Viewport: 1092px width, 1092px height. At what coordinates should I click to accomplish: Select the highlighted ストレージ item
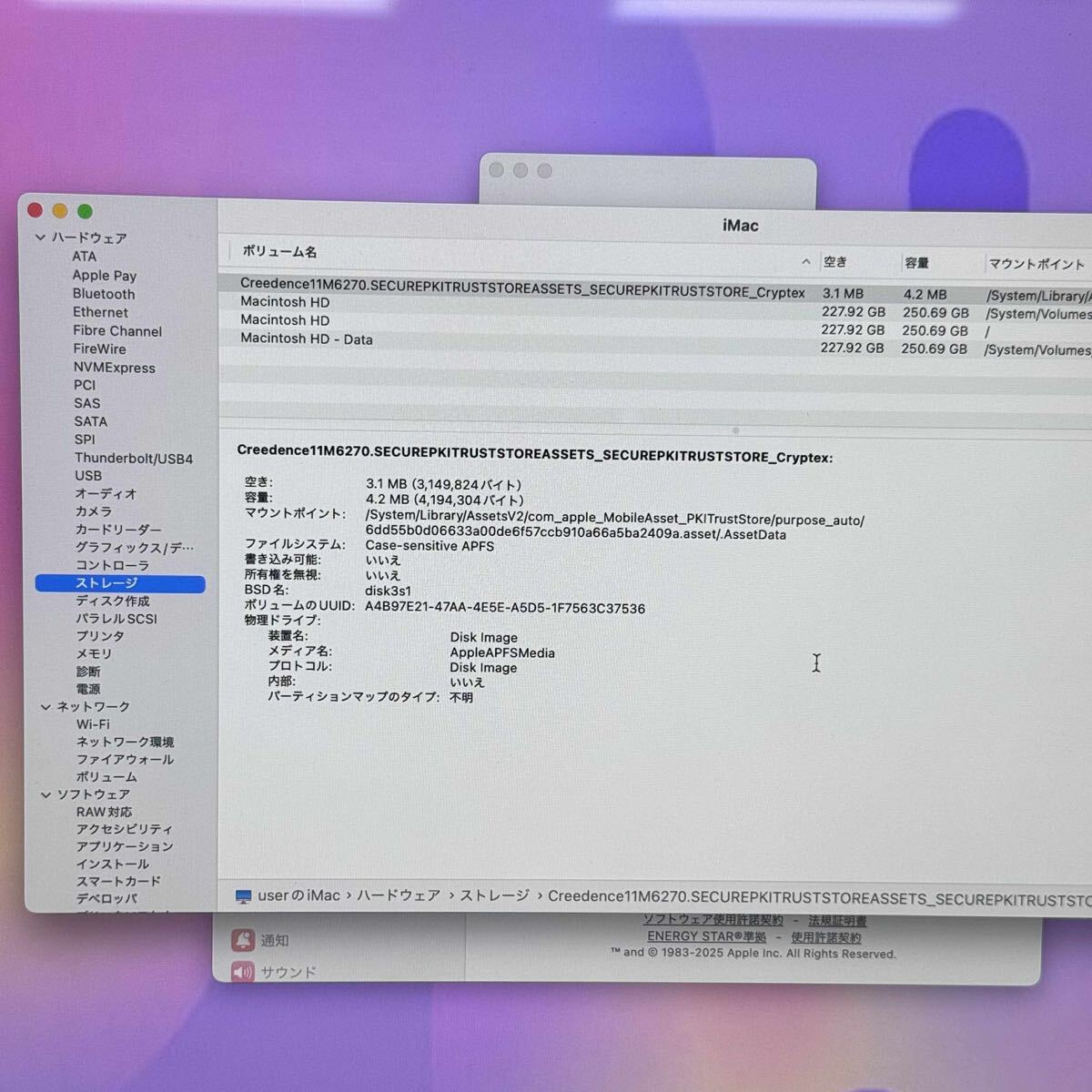[x=120, y=583]
